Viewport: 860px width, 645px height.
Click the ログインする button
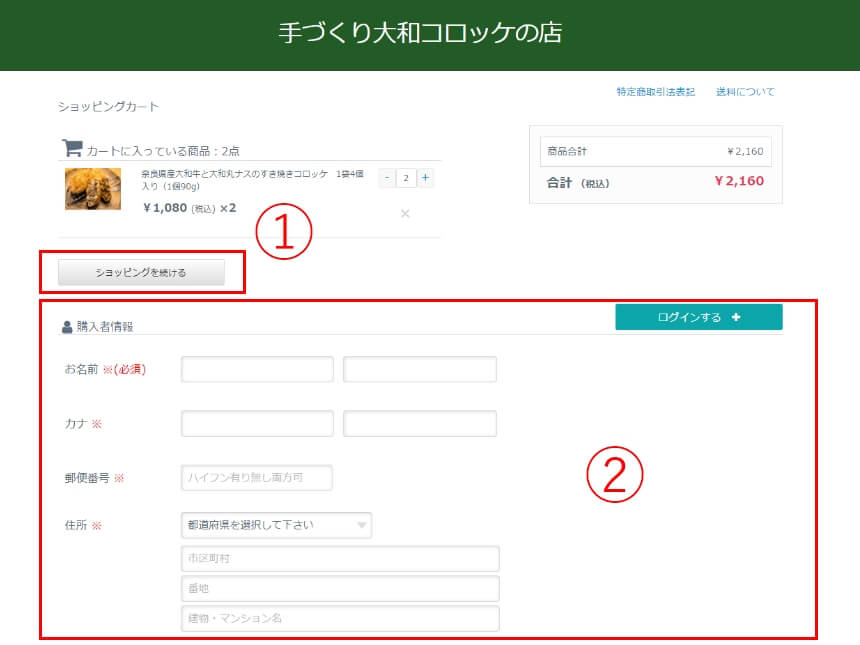pos(698,317)
